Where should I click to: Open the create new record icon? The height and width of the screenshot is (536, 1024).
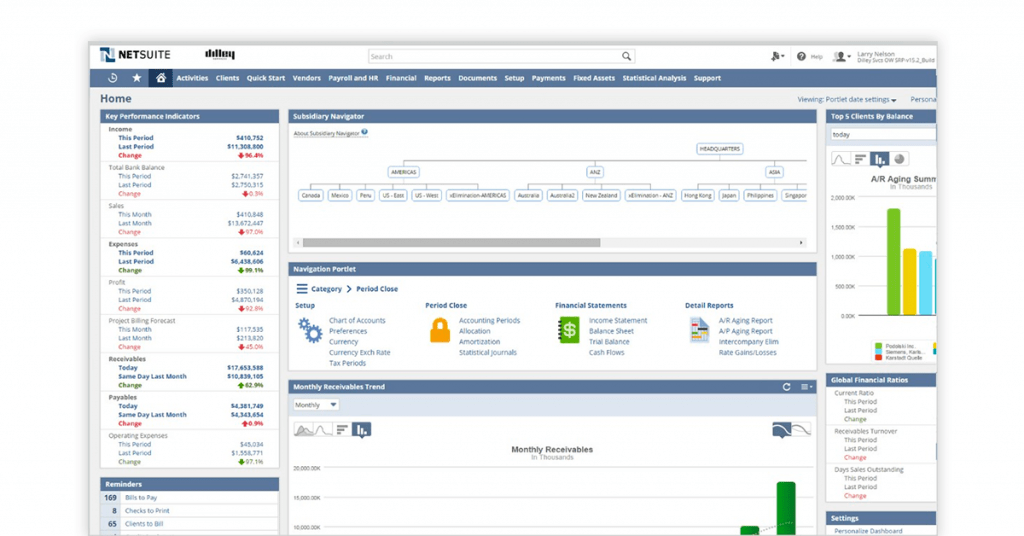click(x=776, y=57)
